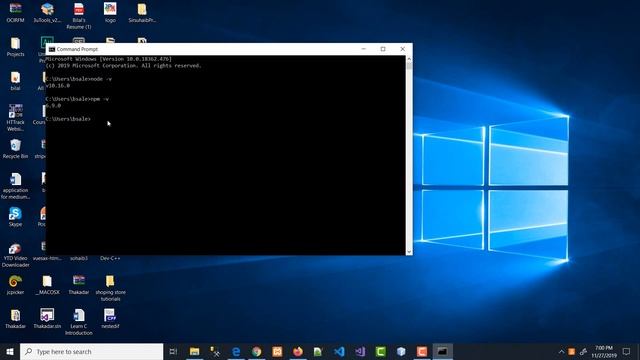Click the network icon in system tray

(x=583, y=351)
